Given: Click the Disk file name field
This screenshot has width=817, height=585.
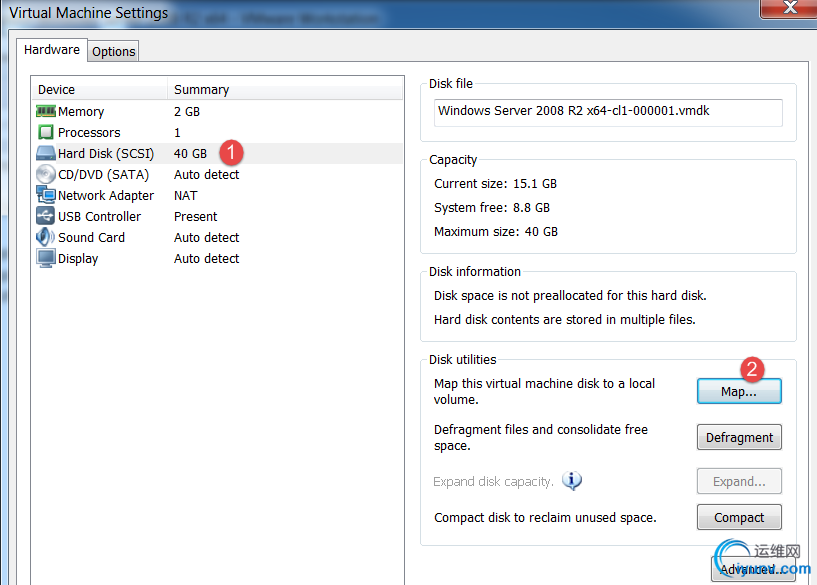Looking at the screenshot, I should click(608, 112).
